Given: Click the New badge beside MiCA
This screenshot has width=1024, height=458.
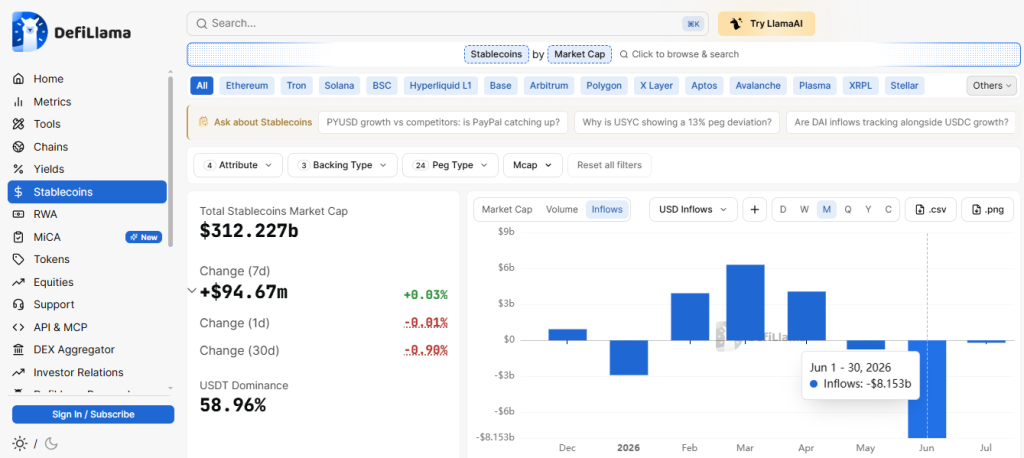Looking at the screenshot, I should [x=144, y=237].
